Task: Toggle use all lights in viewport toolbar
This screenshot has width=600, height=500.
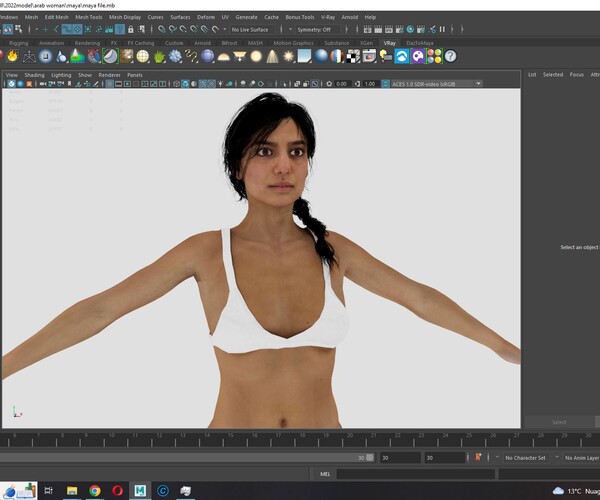Action: tap(220, 83)
